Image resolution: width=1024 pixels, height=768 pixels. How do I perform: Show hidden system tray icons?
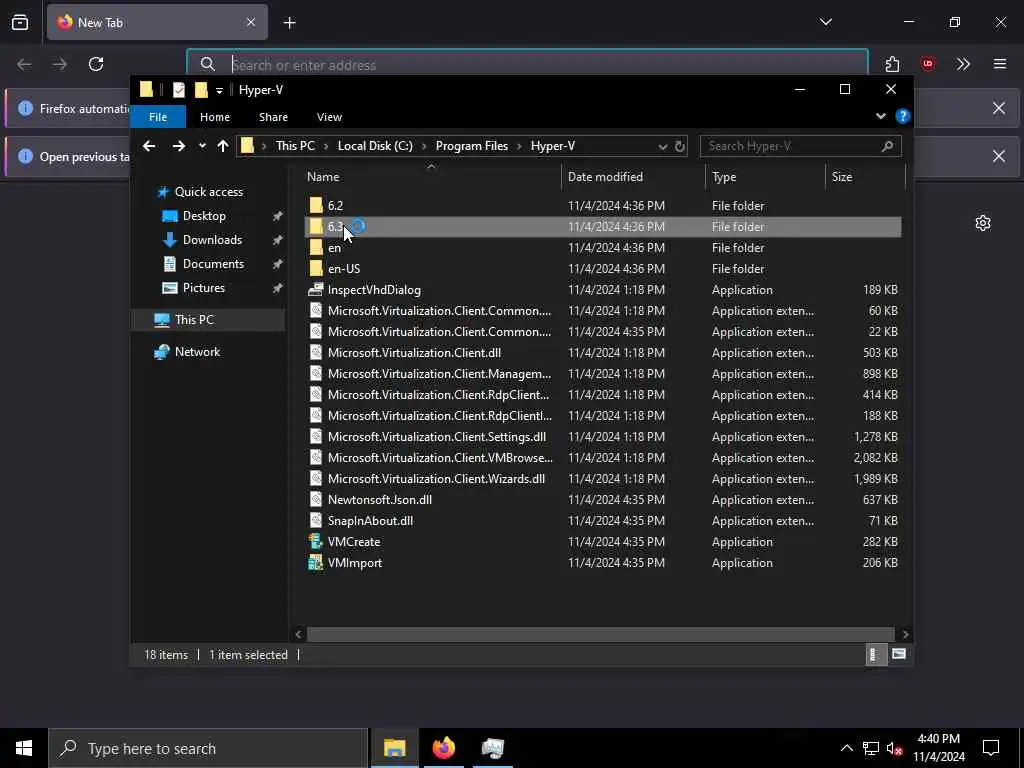click(x=846, y=748)
